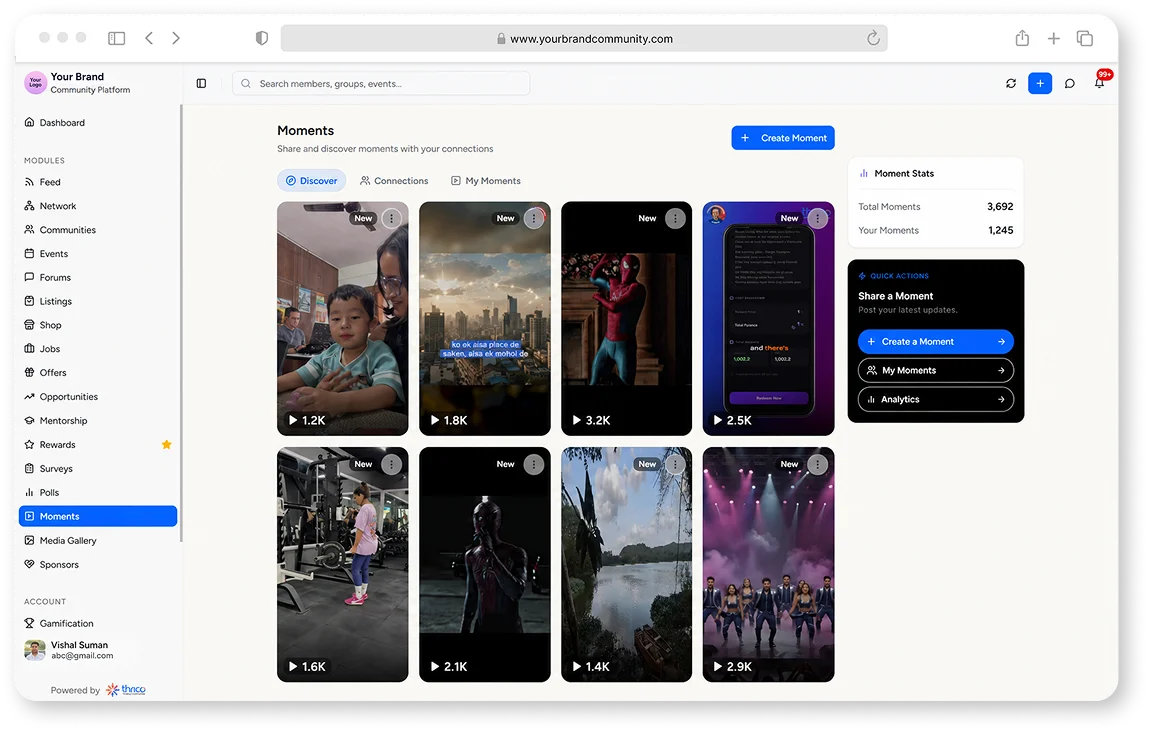1149x732 pixels.
Task: Open options menu on 2.5K moment
Action: 818,218
